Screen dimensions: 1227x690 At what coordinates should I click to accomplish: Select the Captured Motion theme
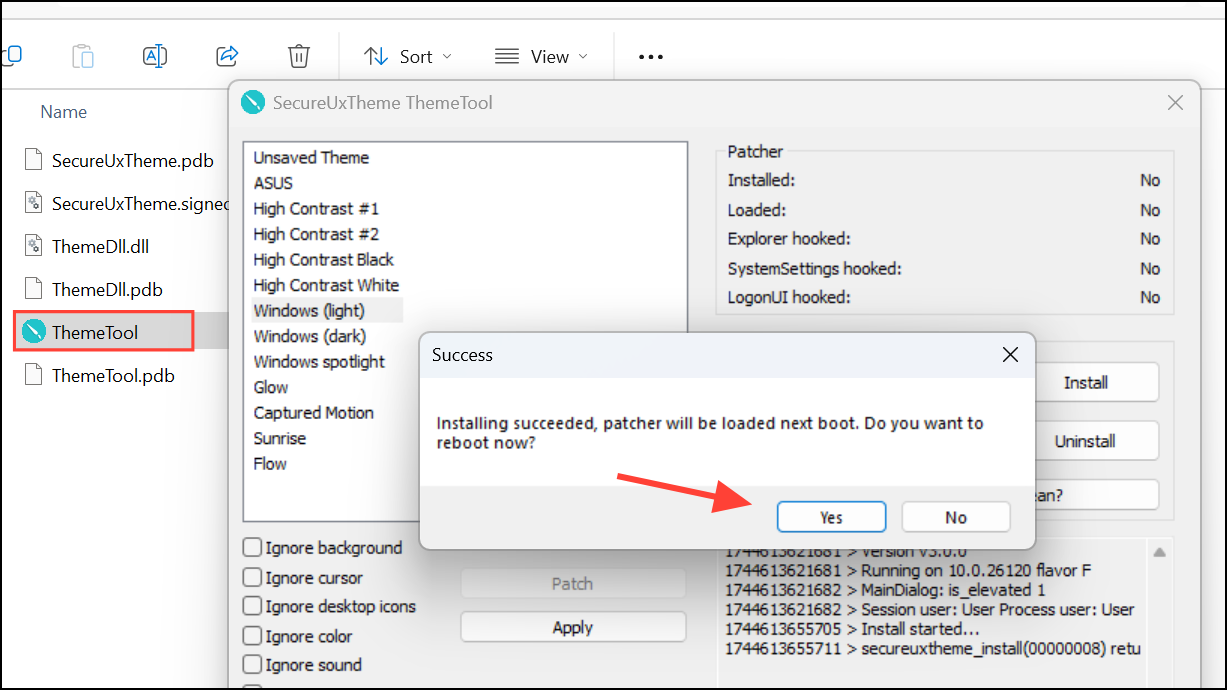coord(313,413)
